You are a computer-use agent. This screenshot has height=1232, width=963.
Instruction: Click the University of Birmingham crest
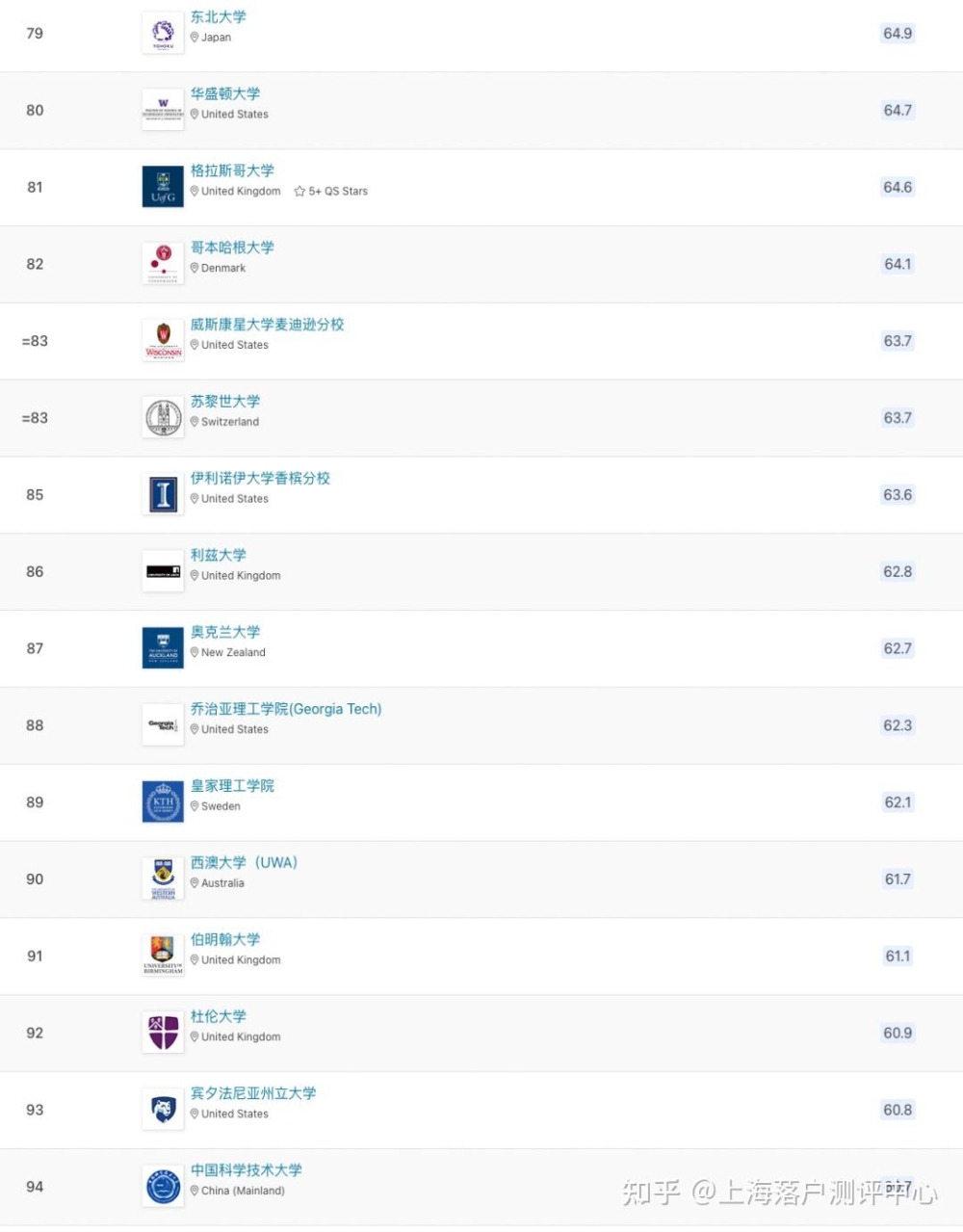tap(163, 956)
